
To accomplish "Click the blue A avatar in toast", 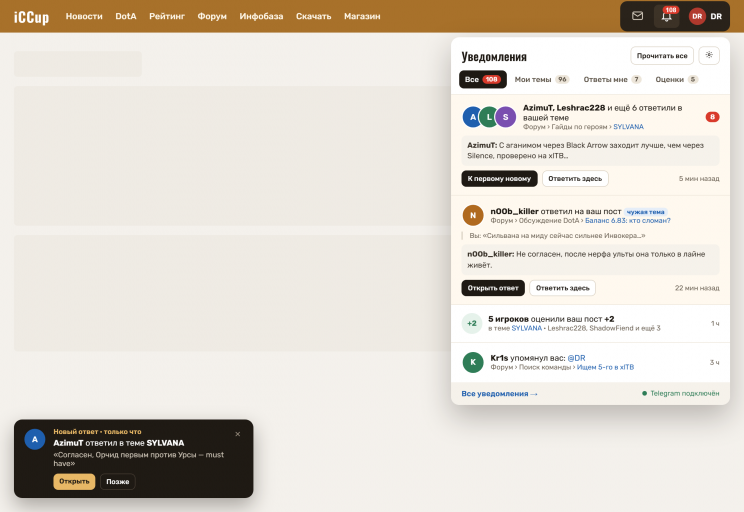I will coord(35,439).
